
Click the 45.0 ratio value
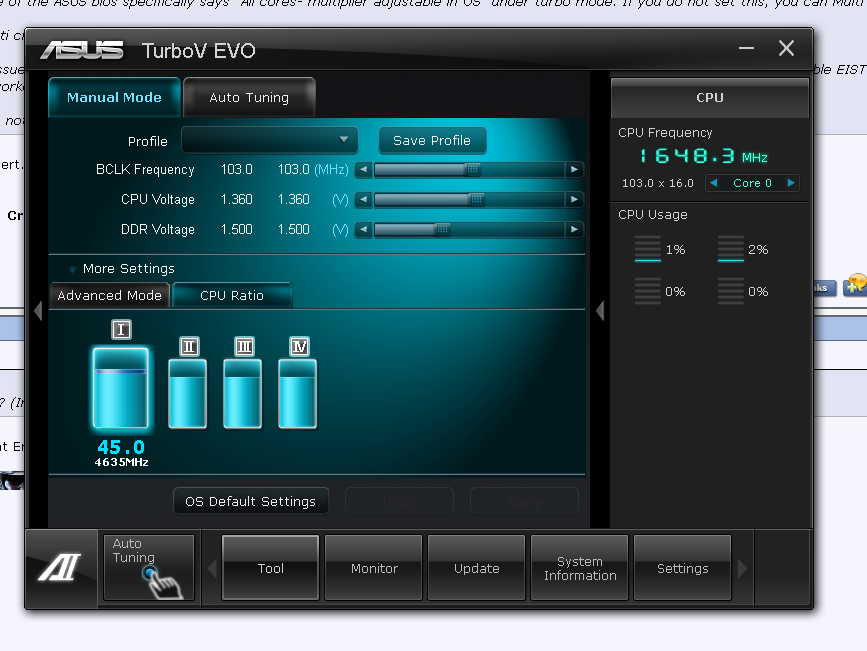(121, 446)
